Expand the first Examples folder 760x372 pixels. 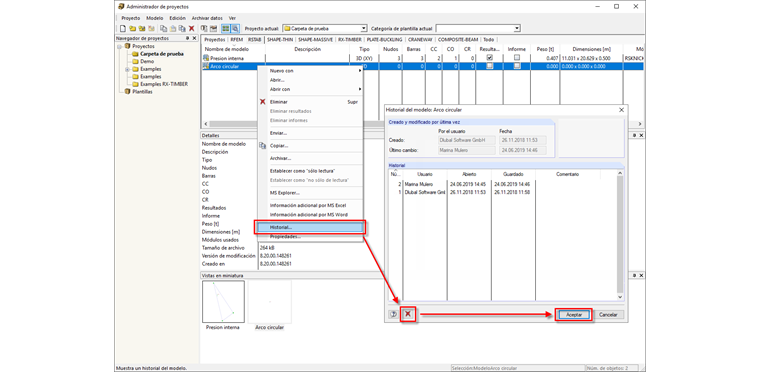coord(127,69)
